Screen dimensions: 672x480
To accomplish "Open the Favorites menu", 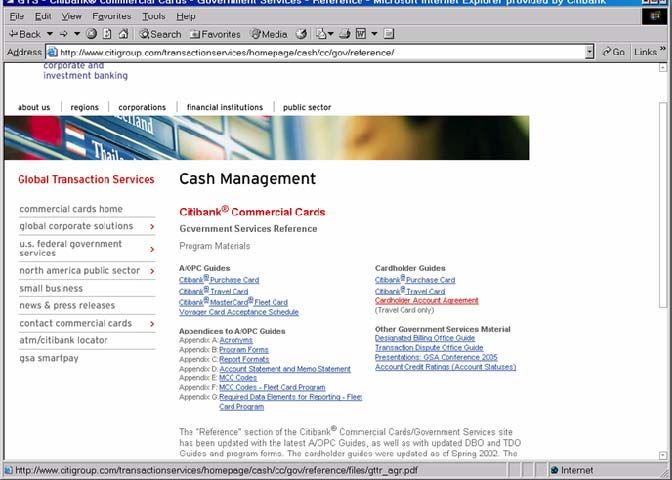I will pyautogui.click(x=111, y=17).
